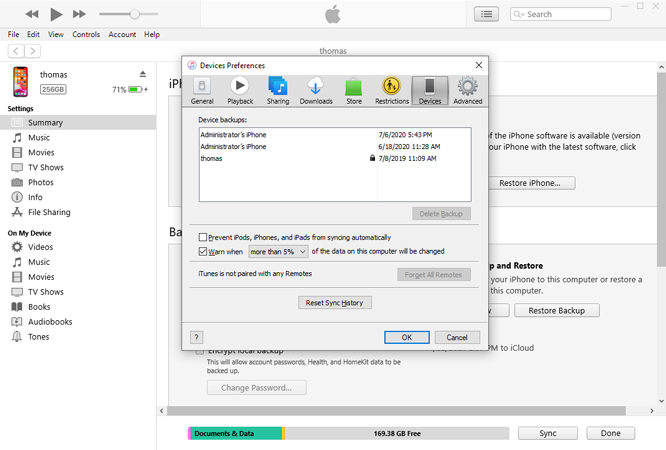666x450 pixels.
Task: Click the Sync button
Action: pyautogui.click(x=548, y=433)
